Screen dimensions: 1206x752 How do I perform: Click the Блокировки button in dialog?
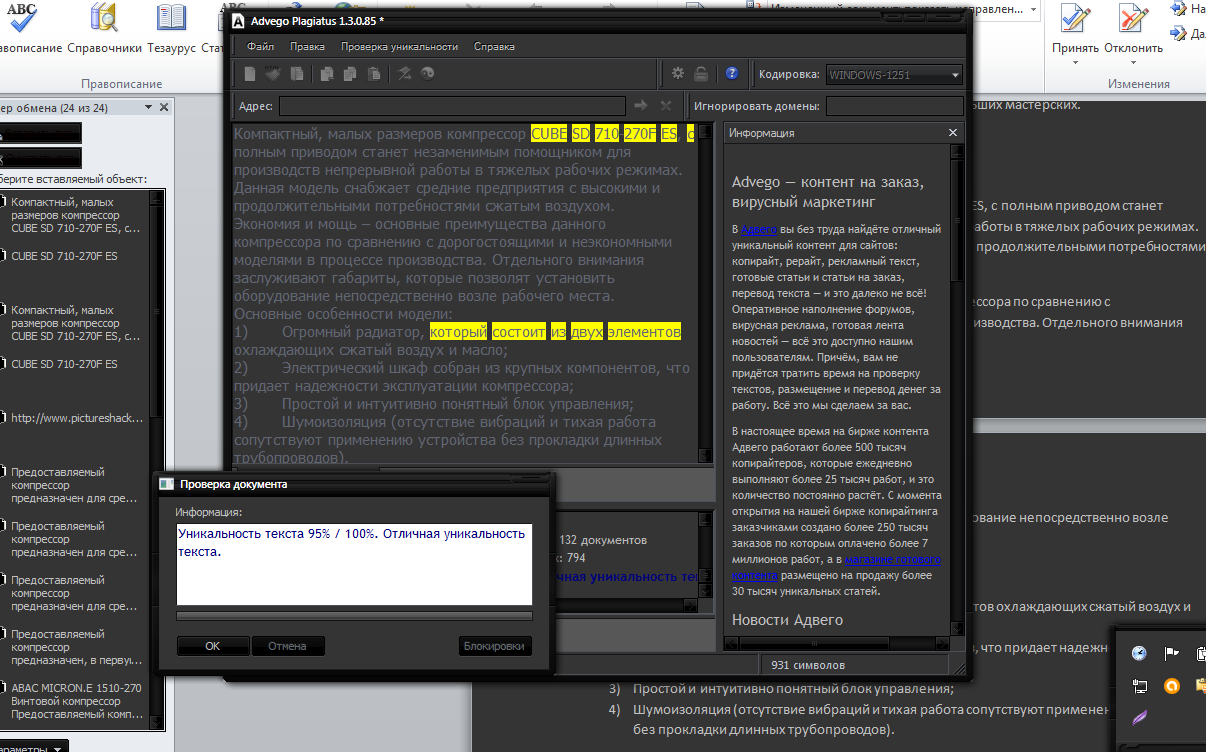[x=494, y=646]
